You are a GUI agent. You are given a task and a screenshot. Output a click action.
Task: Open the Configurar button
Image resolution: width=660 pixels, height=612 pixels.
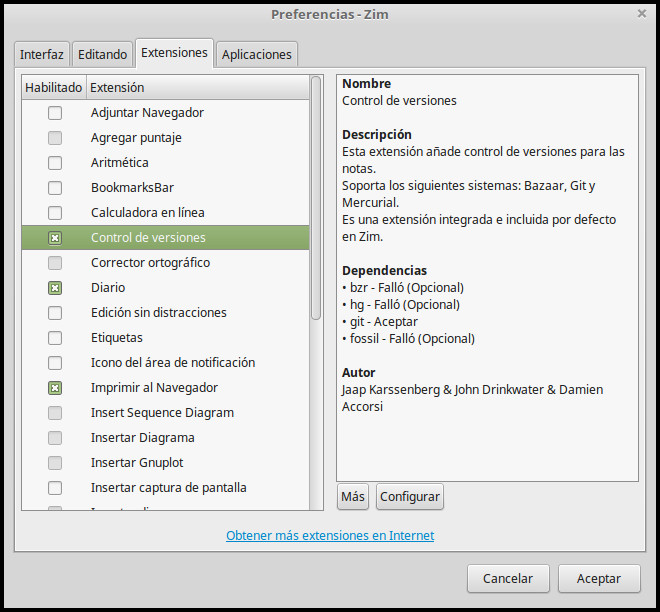pyautogui.click(x=410, y=497)
